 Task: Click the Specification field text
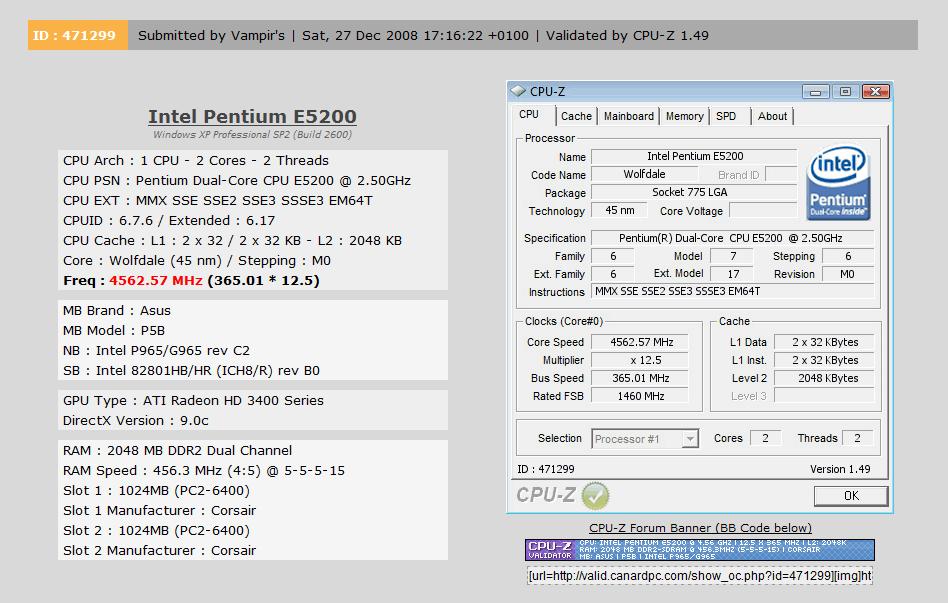pos(732,238)
